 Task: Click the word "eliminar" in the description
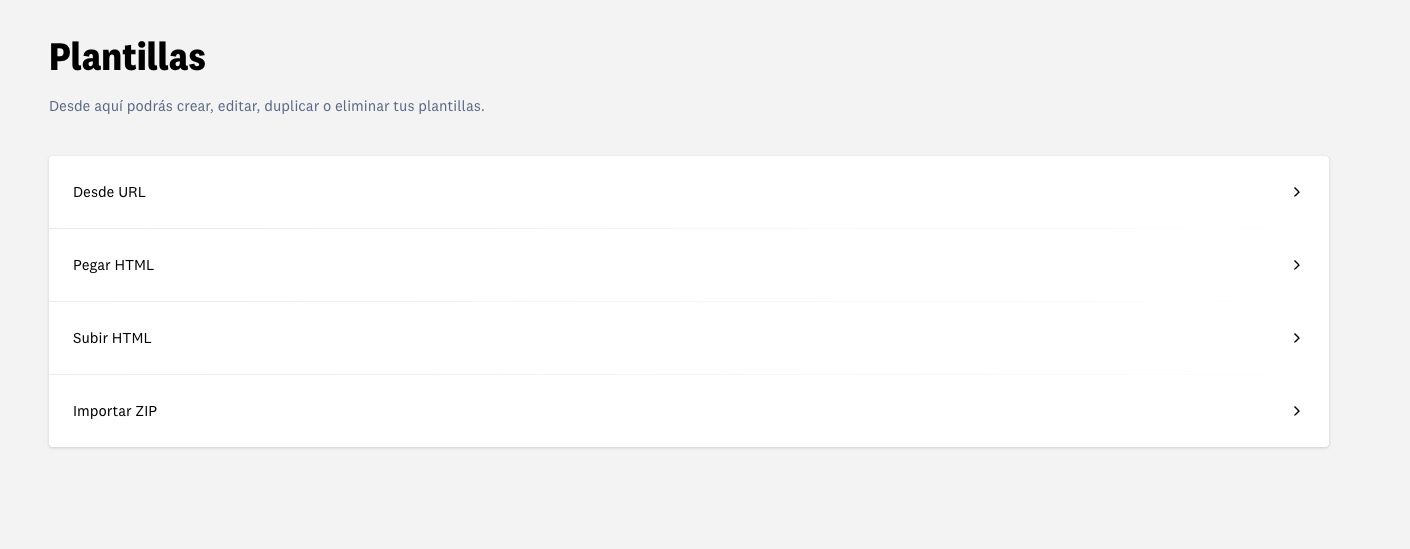point(362,106)
